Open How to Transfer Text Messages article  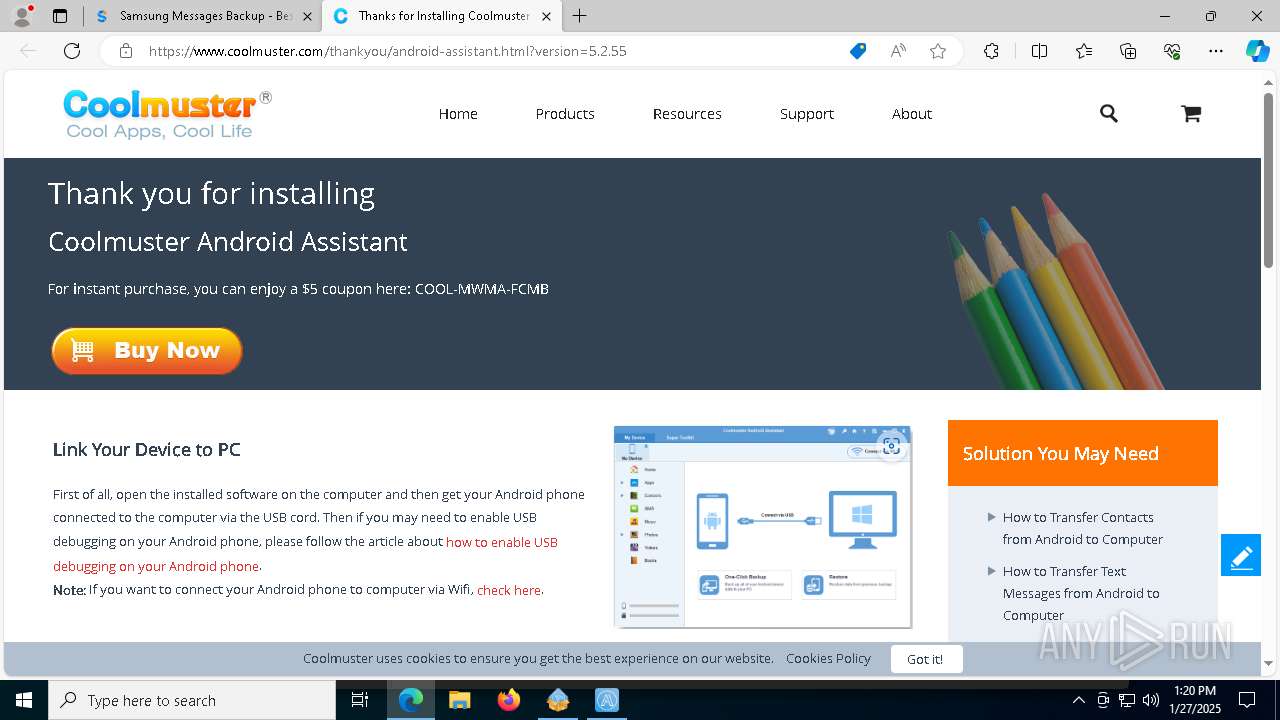click(1081, 593)
